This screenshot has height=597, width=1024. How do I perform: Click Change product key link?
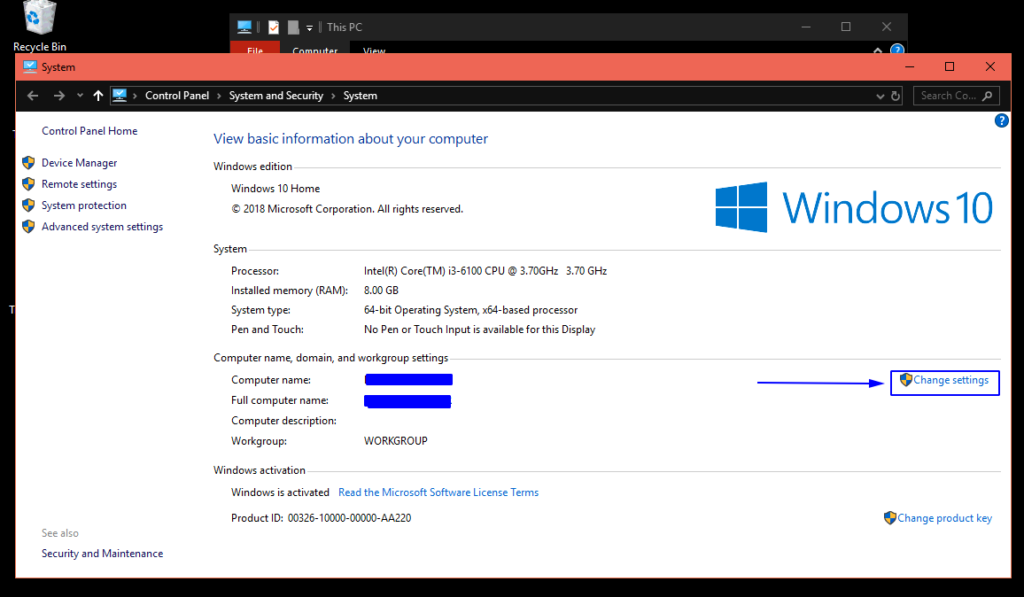tap(944, 518)
